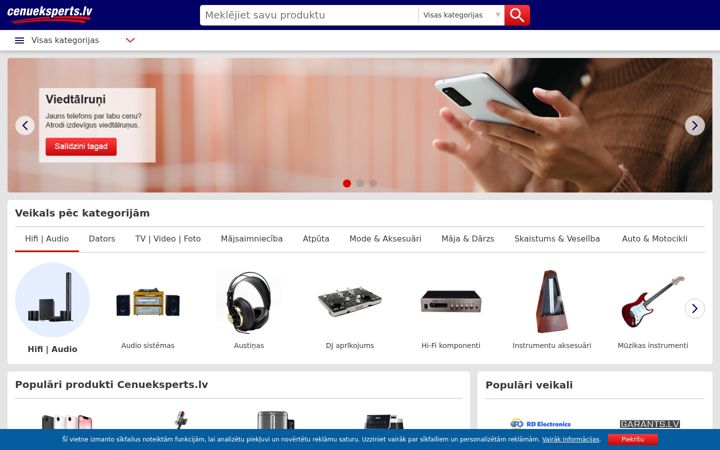Click the DJ aprīkojums label

[349, 346]
